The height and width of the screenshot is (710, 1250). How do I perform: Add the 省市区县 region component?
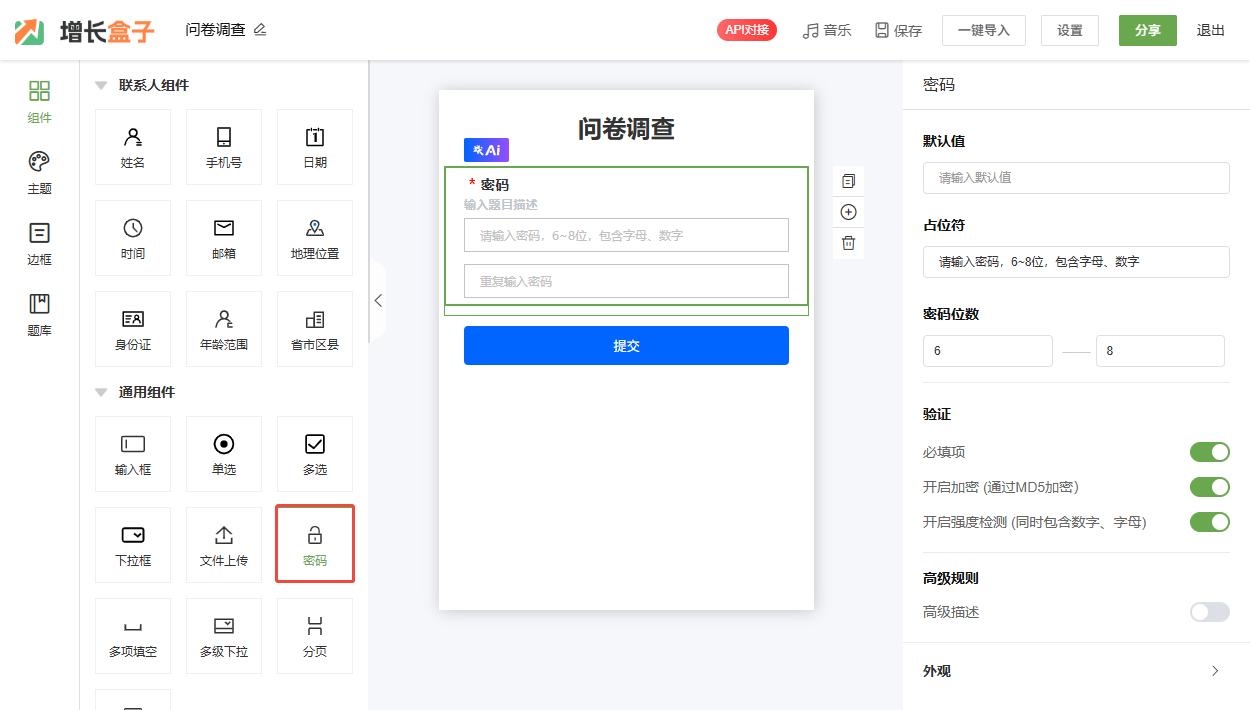click(x=315, y=329)
